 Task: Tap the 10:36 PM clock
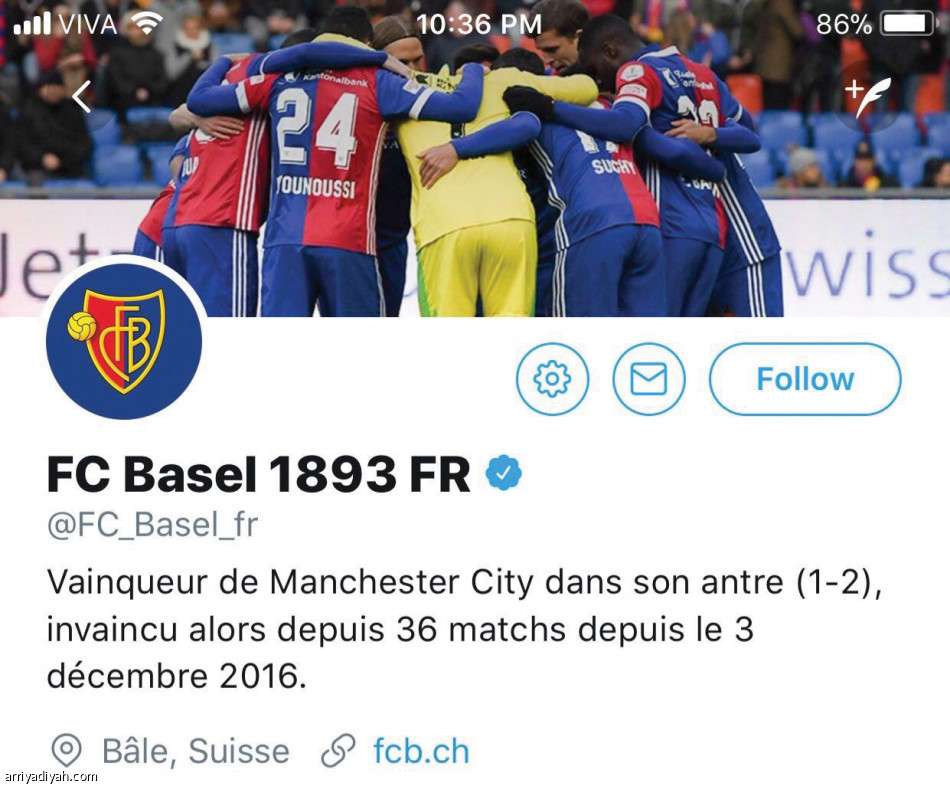pos(479,25)
